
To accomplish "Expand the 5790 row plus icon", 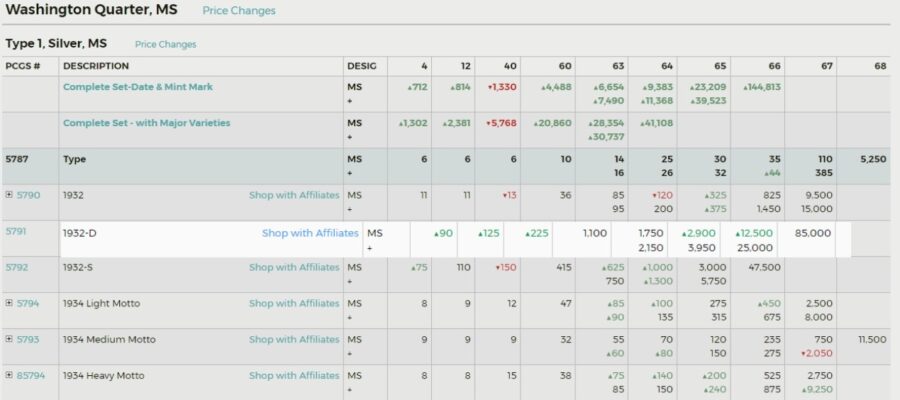I will tap(9, 195).
